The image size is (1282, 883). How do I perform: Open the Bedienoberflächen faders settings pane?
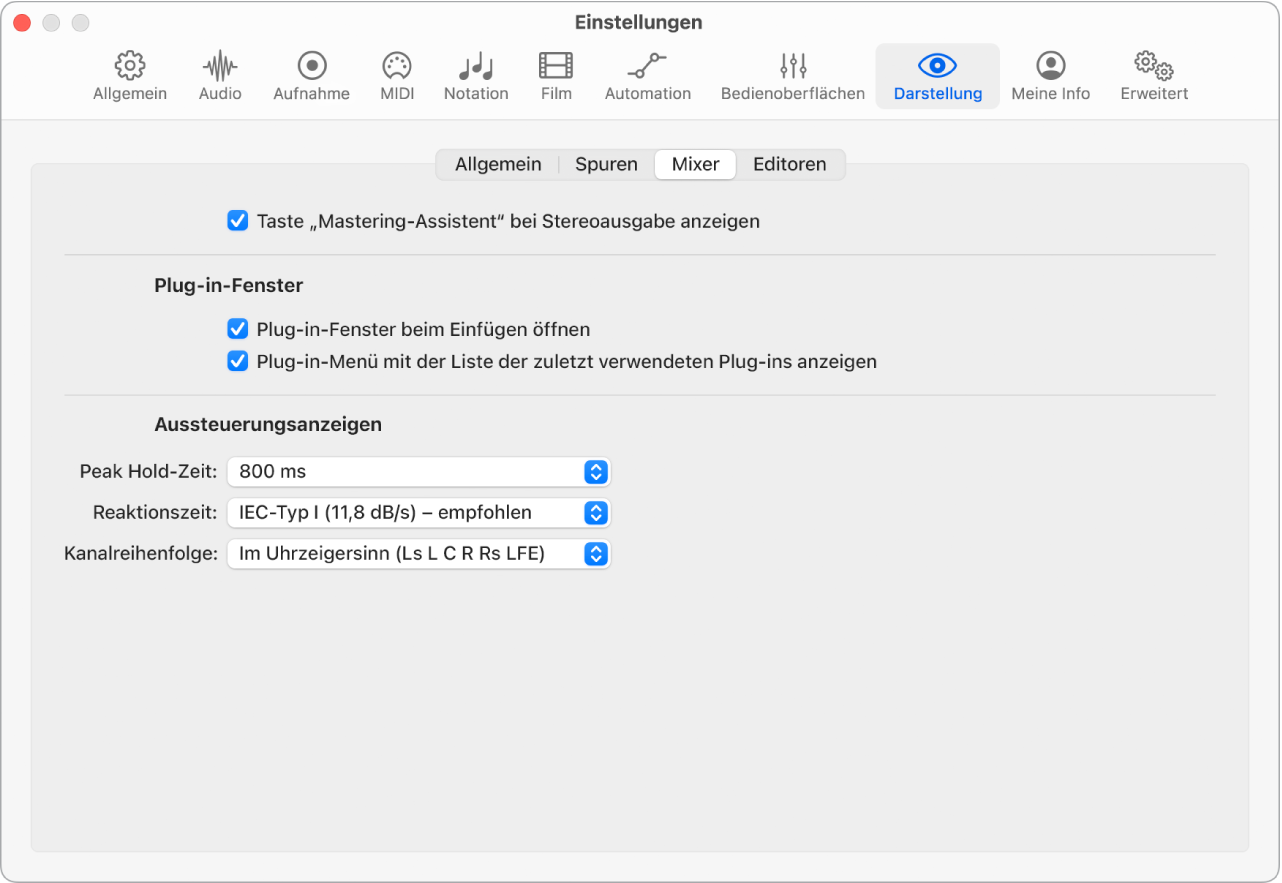793,77
